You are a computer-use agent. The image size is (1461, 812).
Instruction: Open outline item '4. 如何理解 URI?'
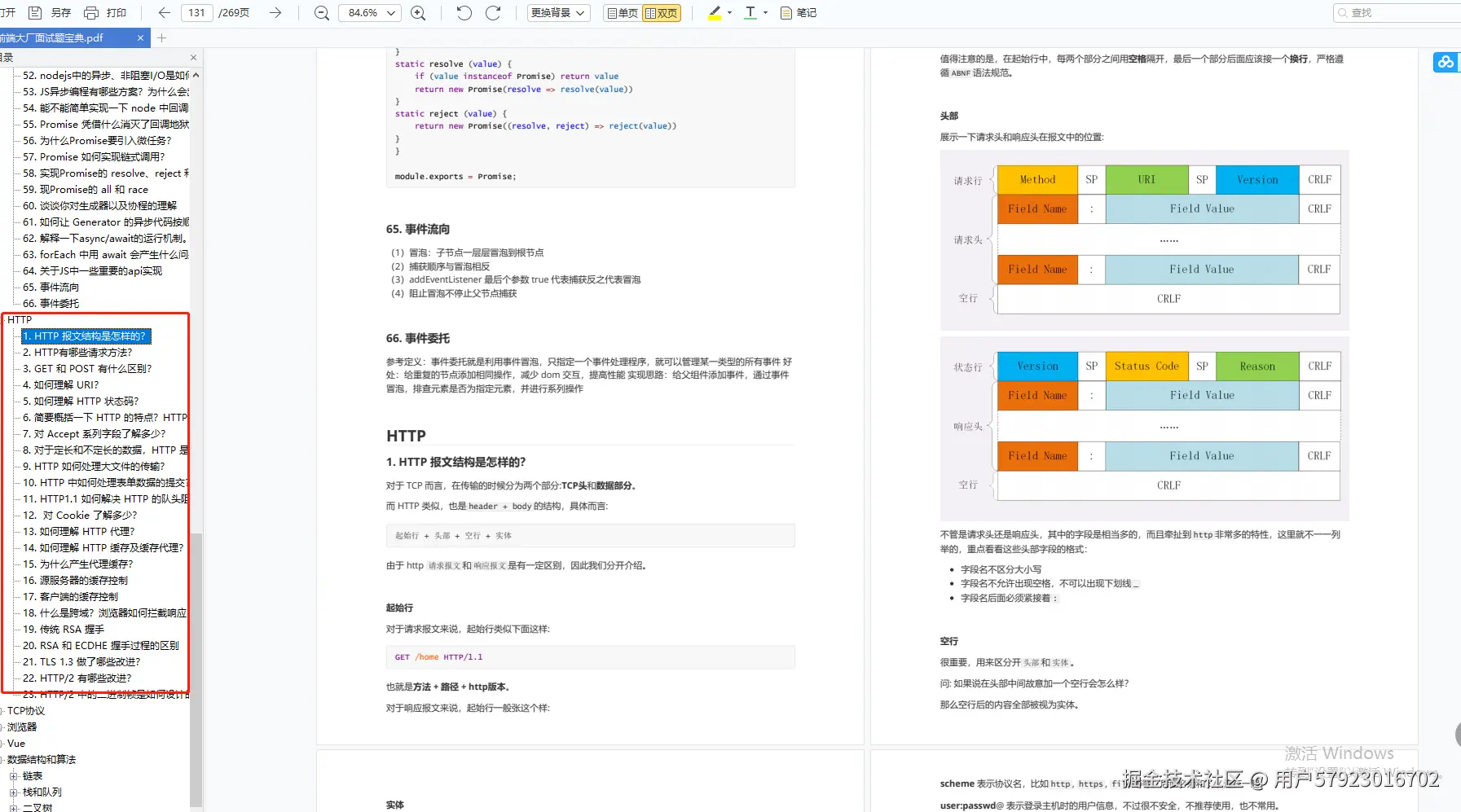[x=61, y=385]
